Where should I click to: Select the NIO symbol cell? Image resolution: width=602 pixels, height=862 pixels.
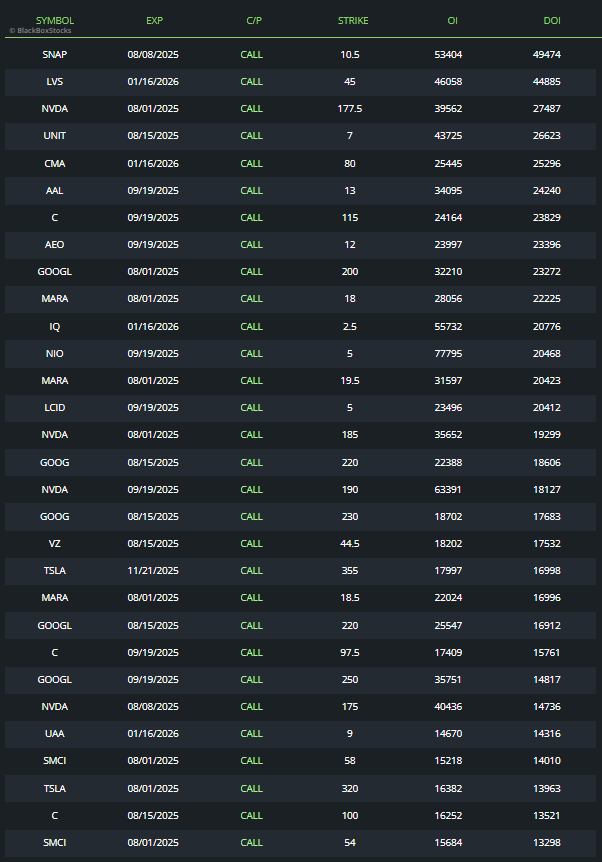click(54, 353)
